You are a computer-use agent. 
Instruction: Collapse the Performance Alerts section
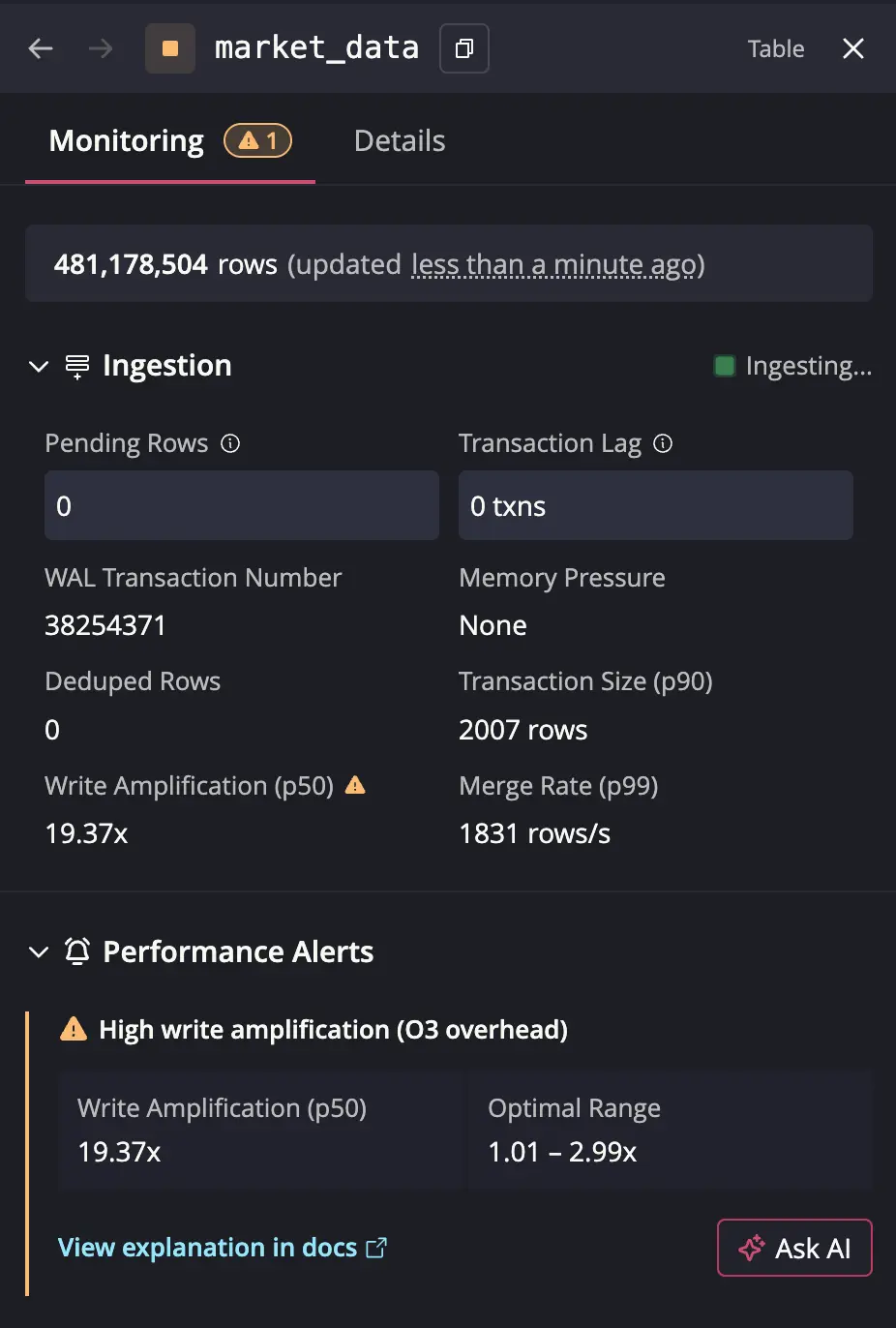click(x=39, y=951)
